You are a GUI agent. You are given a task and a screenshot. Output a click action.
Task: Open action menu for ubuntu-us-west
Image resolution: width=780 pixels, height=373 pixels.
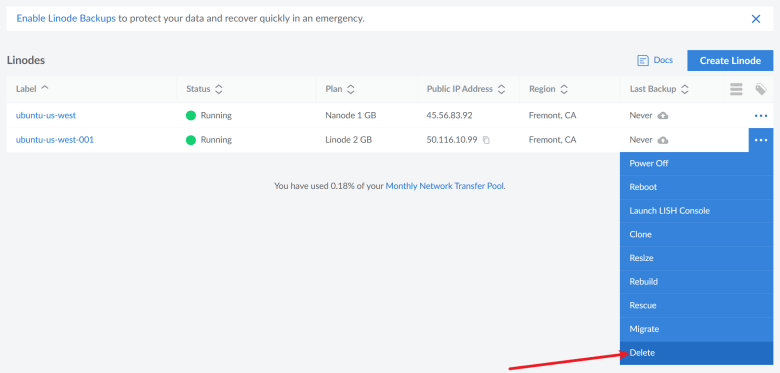tap(761, 116)
